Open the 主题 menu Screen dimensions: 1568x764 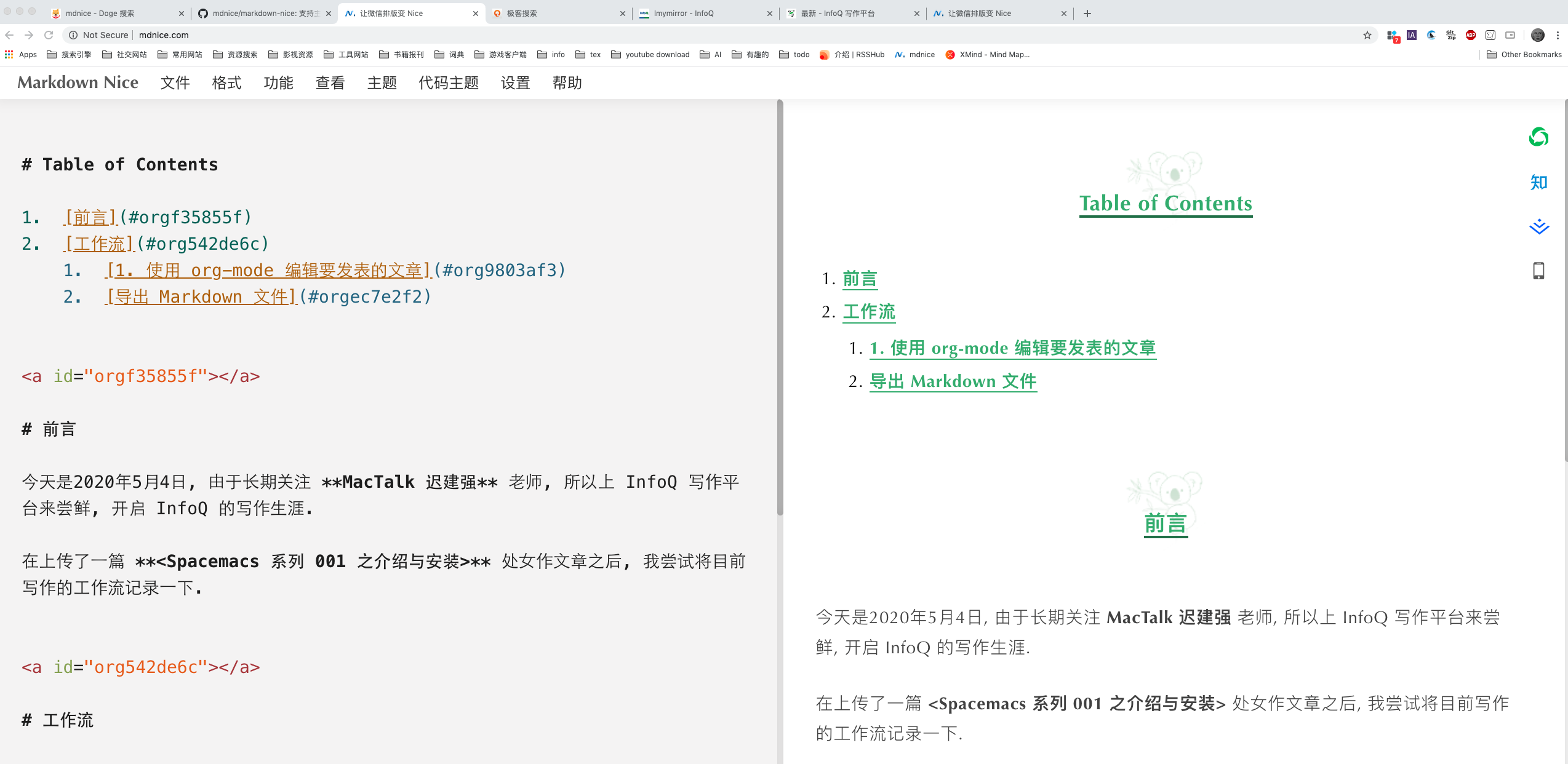tap(382, 83)
